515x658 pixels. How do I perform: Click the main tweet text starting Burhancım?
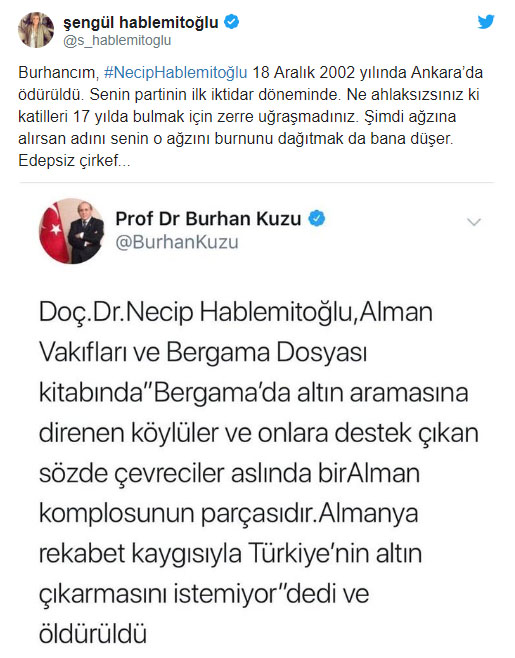click(x=250, y=116)
